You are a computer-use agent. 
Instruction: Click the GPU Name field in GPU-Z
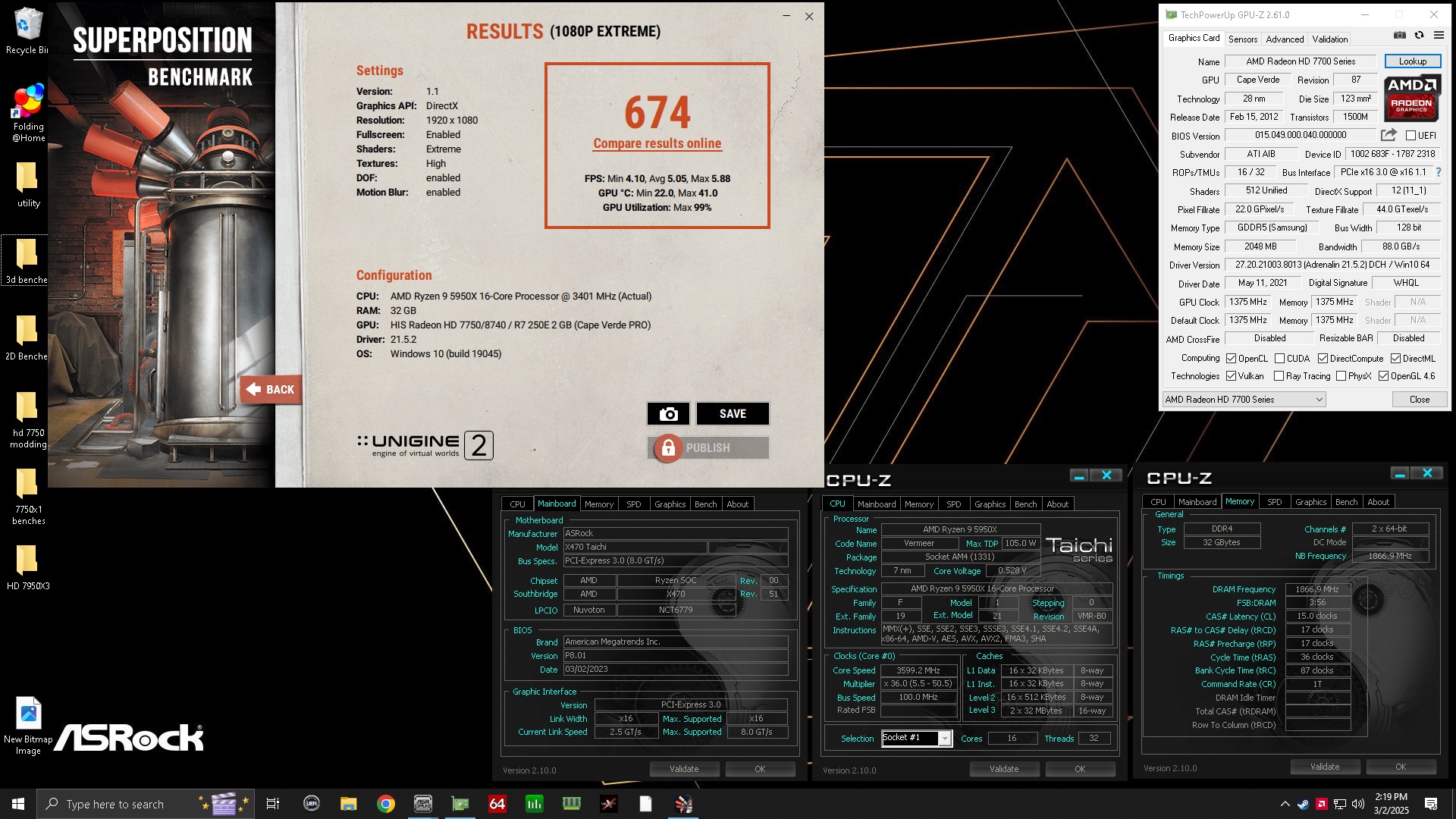coord(1301,61)
